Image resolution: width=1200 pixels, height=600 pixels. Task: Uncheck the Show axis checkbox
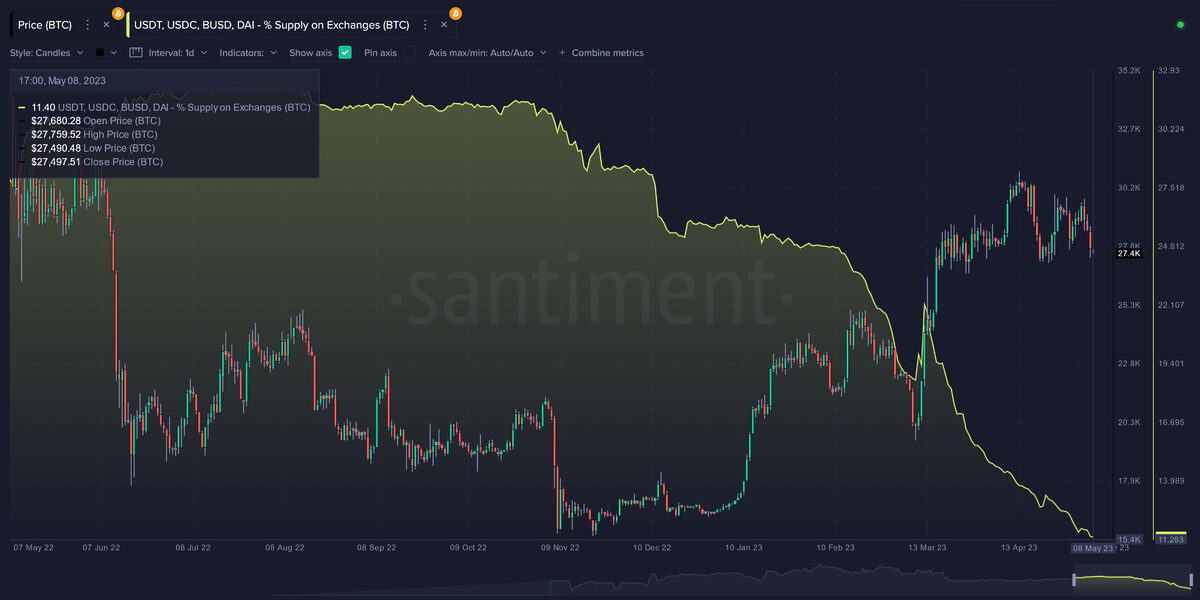(345, 52)
